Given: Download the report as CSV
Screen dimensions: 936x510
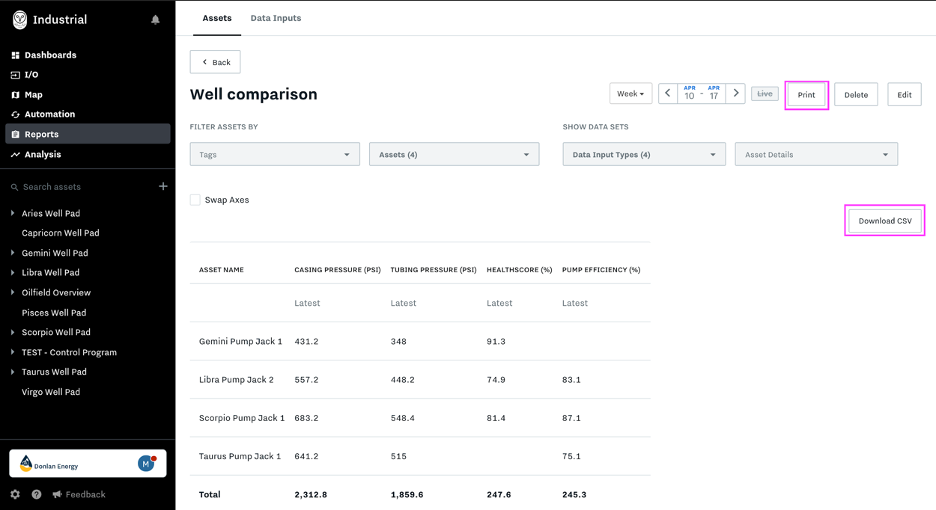Looking at the screenshot, I should pyautogui.click(x=885, y=221).
